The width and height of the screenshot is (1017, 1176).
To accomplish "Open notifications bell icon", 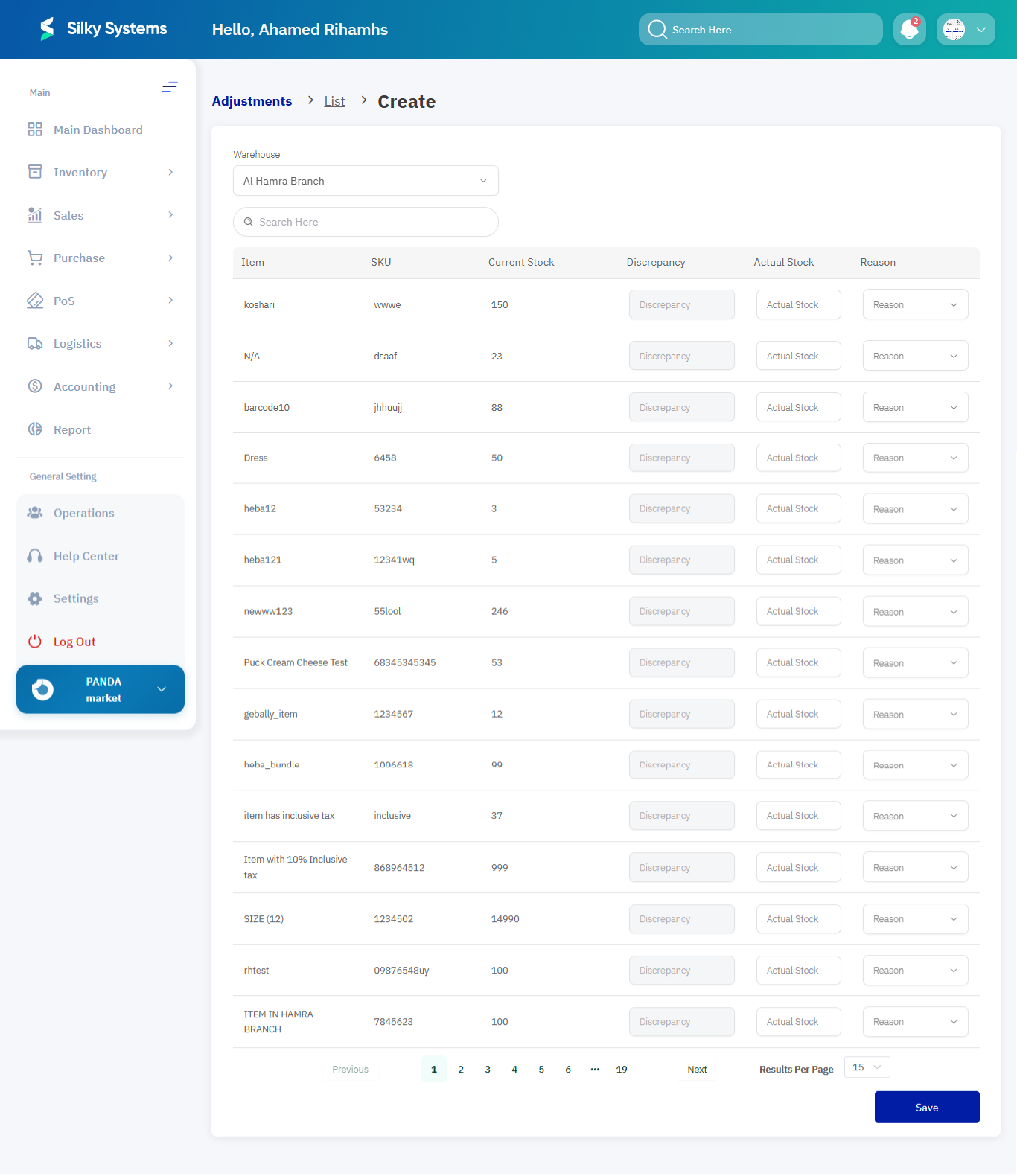I will [x=909, y=30].
